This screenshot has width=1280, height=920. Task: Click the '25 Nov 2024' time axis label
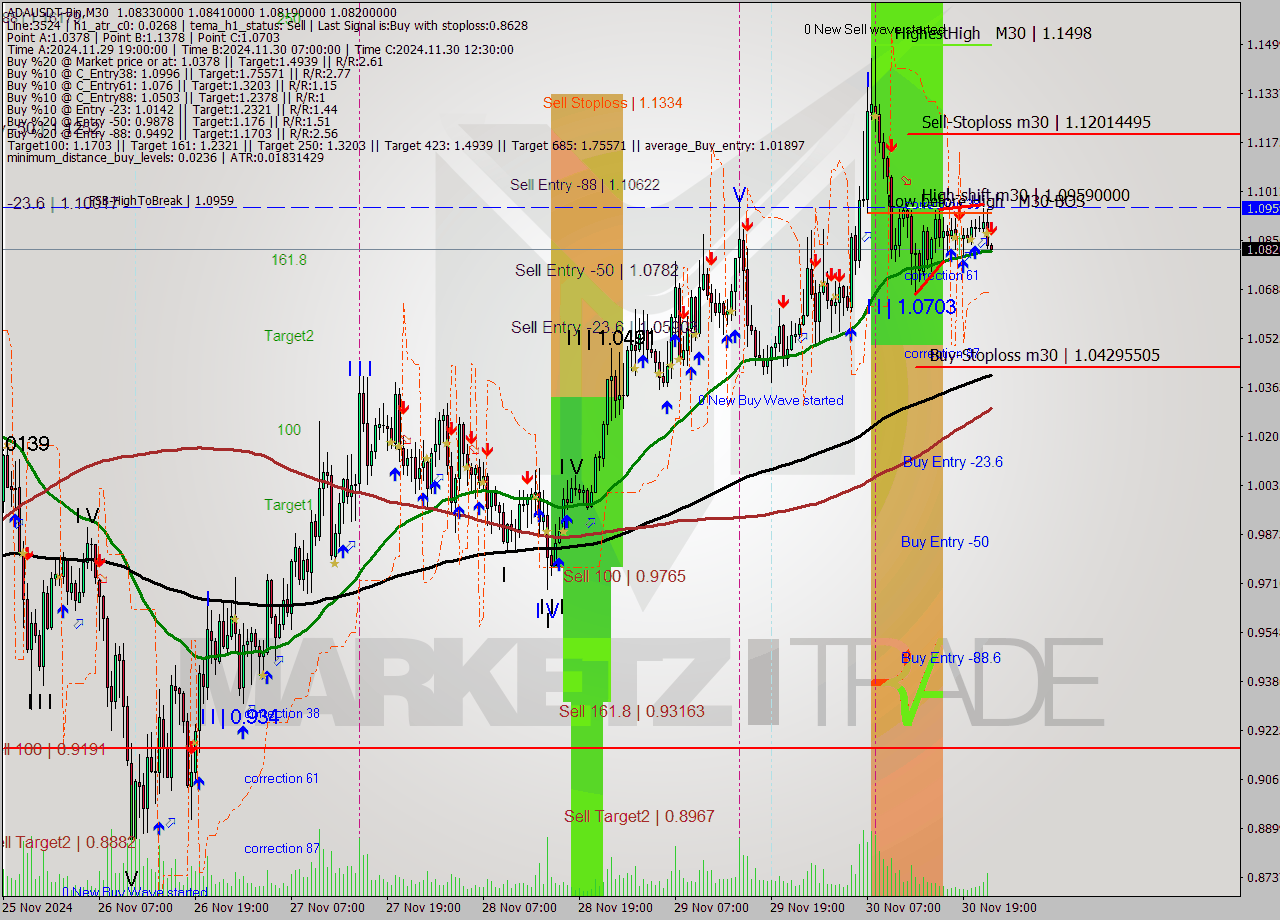point(38,908)
